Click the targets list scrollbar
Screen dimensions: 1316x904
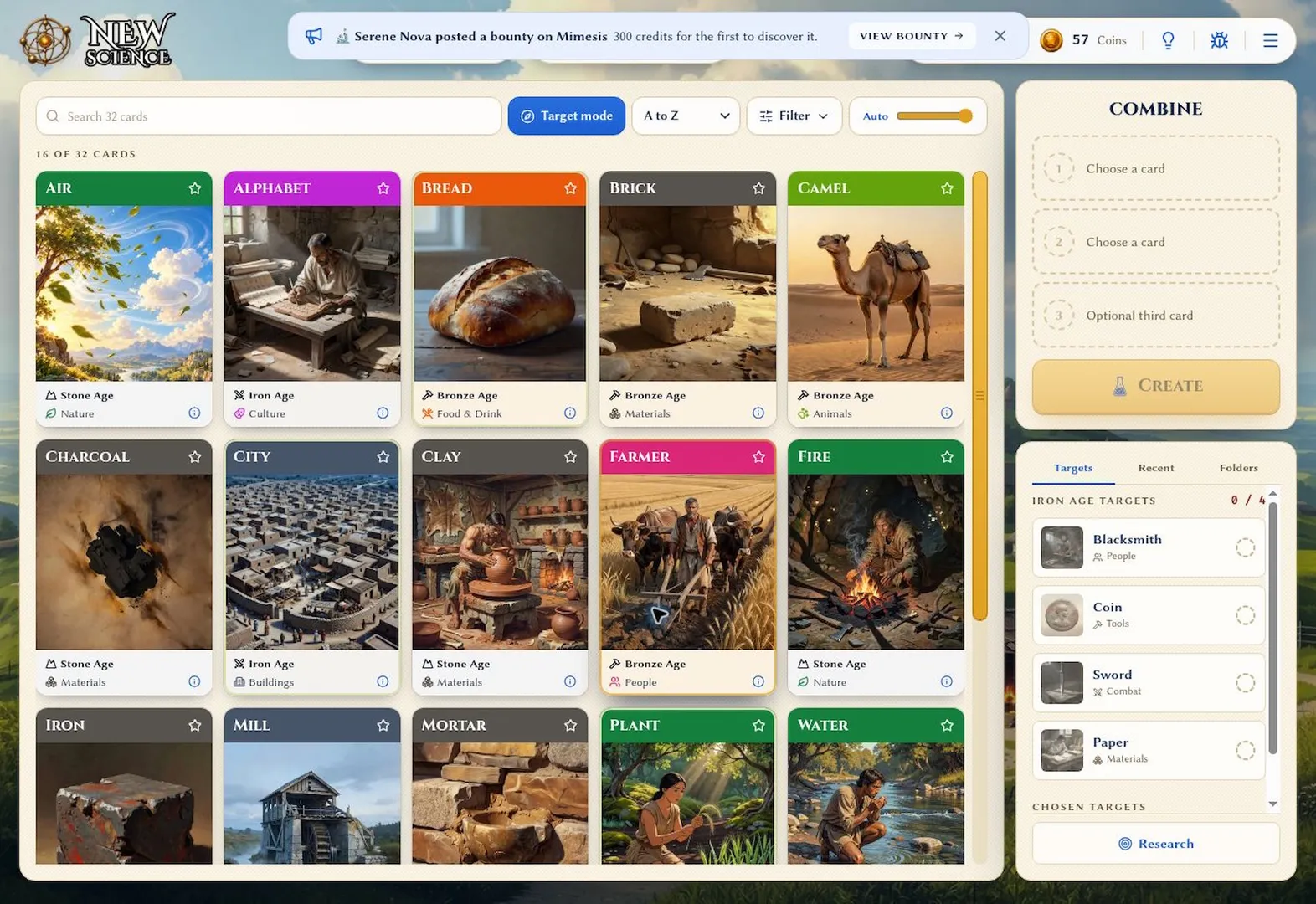point(1272,628)
